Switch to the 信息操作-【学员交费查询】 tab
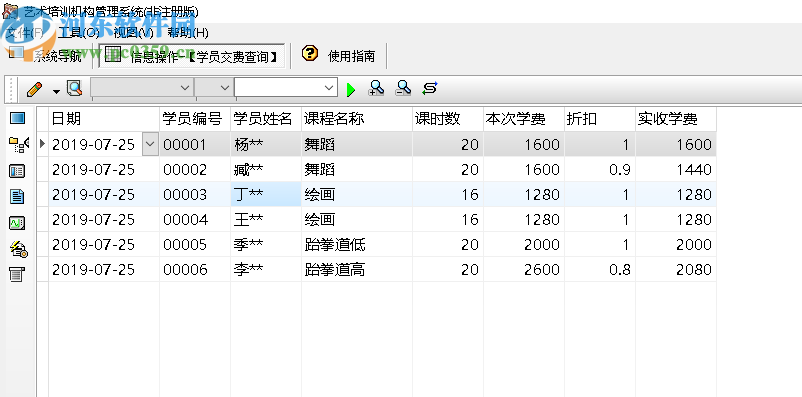 (192, 56)
